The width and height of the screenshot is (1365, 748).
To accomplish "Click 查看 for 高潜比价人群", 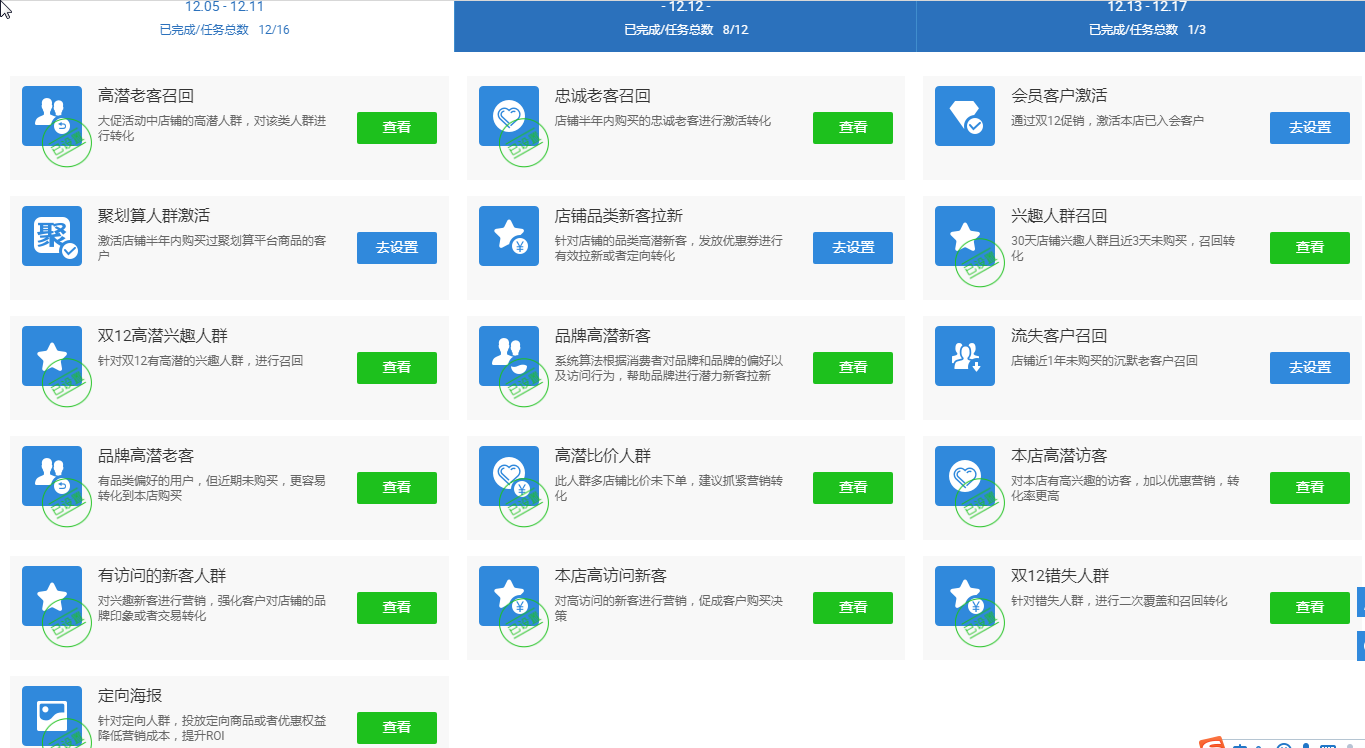I will pyautogui.click(x=853, y=488).
